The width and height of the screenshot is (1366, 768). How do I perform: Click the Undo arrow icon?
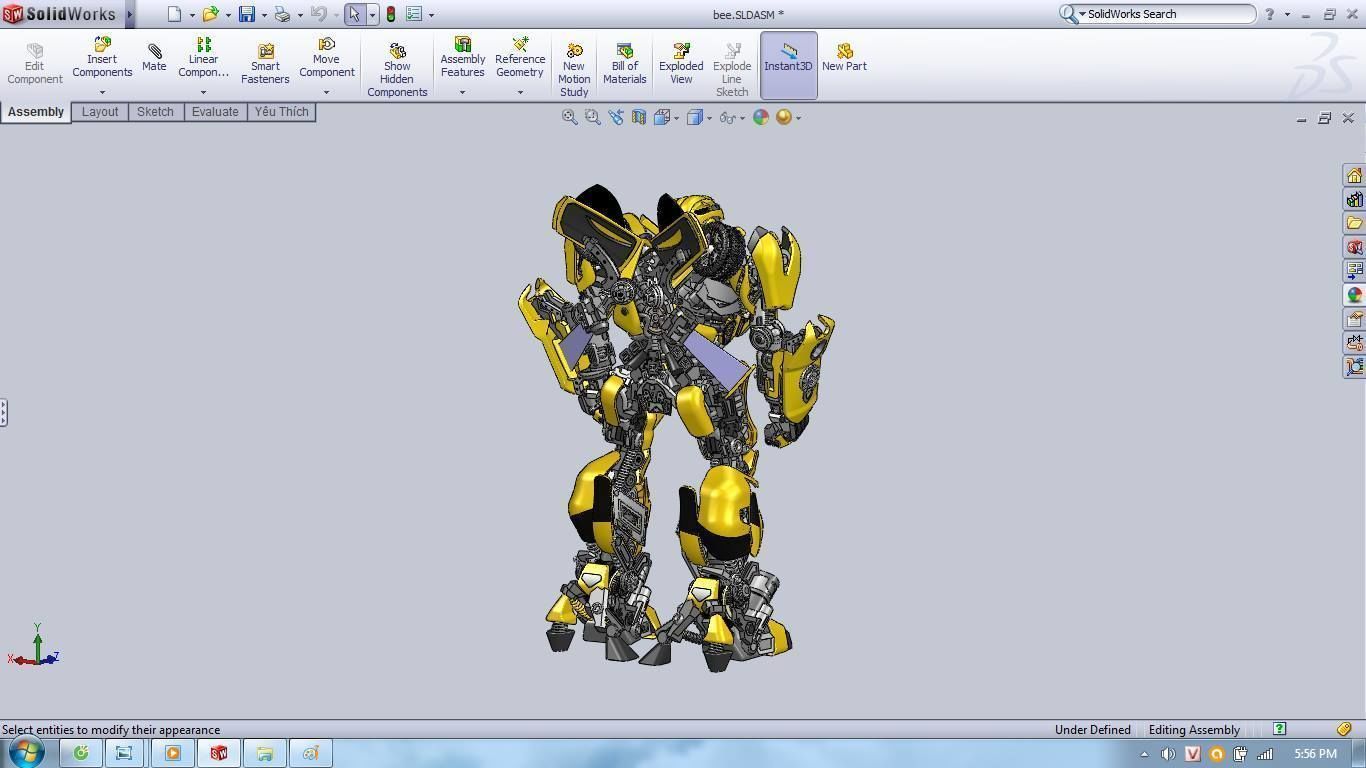[318, 14]
